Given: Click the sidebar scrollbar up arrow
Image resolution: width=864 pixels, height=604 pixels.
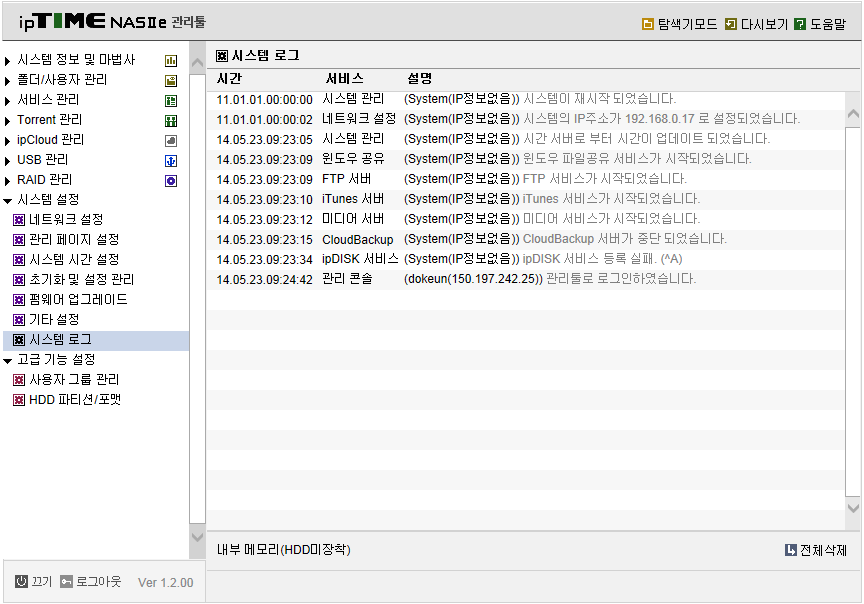Looking at the screenshot, I should 197,63.
